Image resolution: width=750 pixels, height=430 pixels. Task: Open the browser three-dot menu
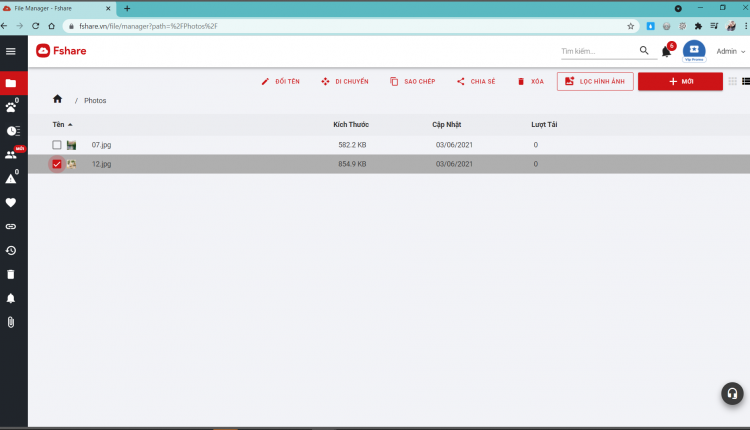[x=746, y=26]
